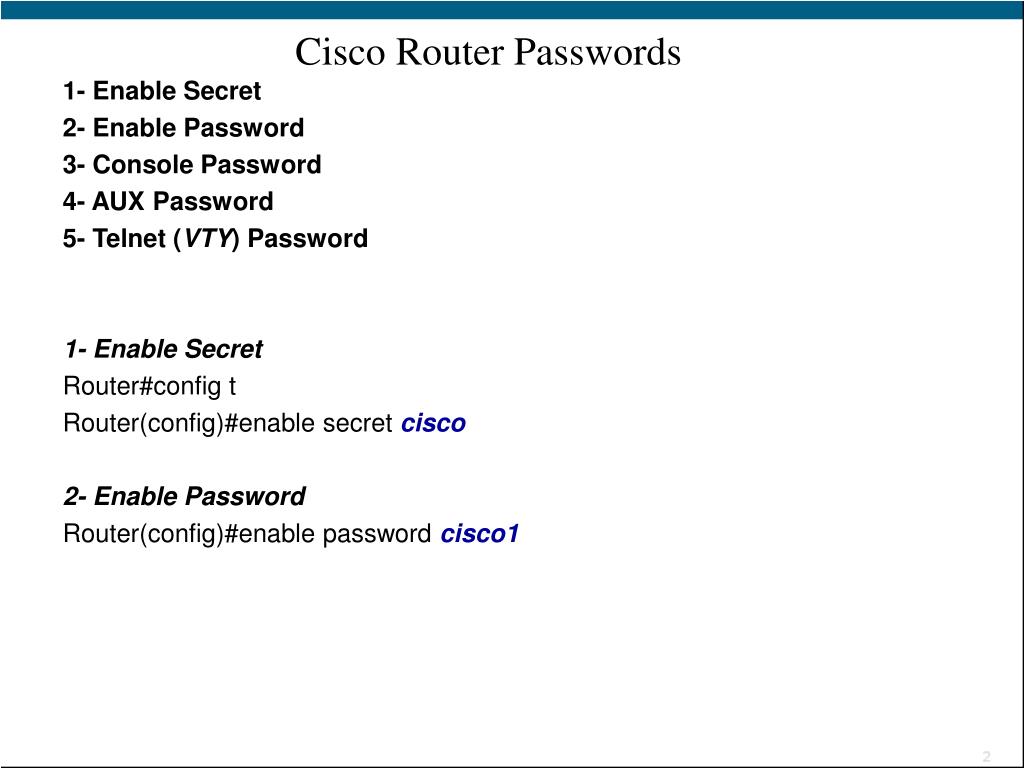Click the 'Router(config)#enable password' command text
Image resolution: width=1024 pixels, height=768 pixels.
tap(247, 534)
